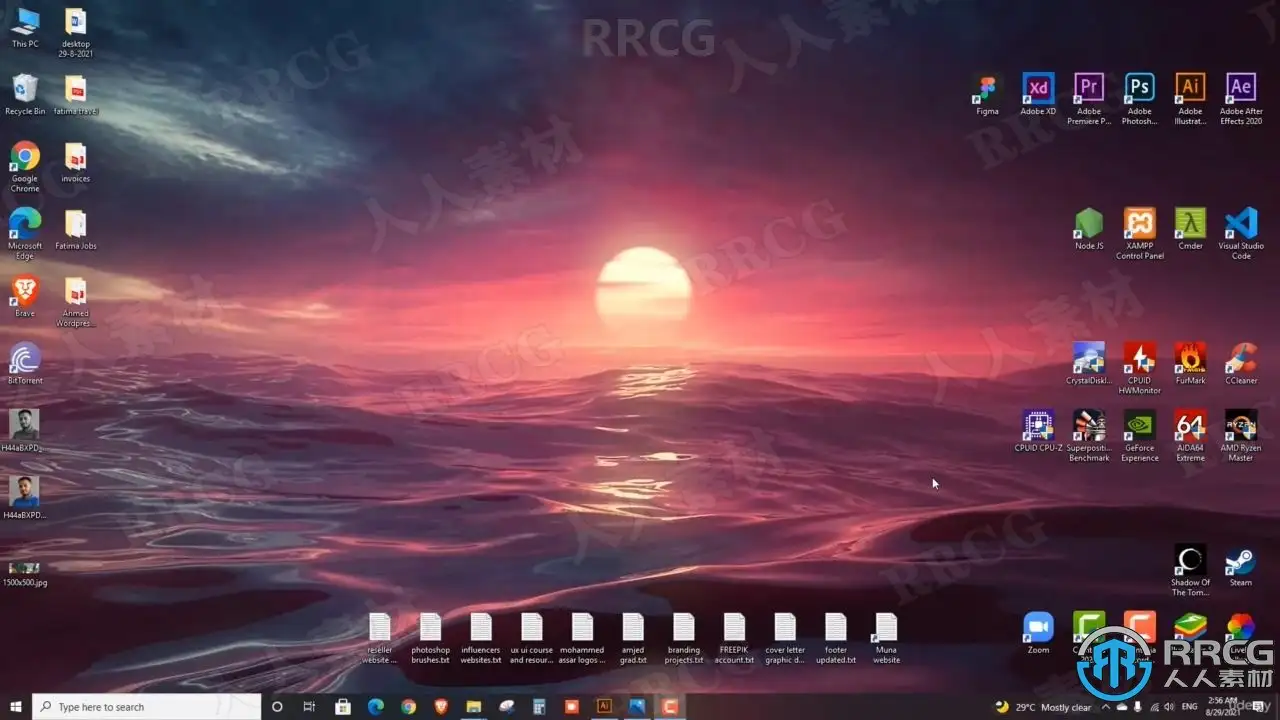
Task: Open Cortana from the taskbar
Action: [278, 707]
